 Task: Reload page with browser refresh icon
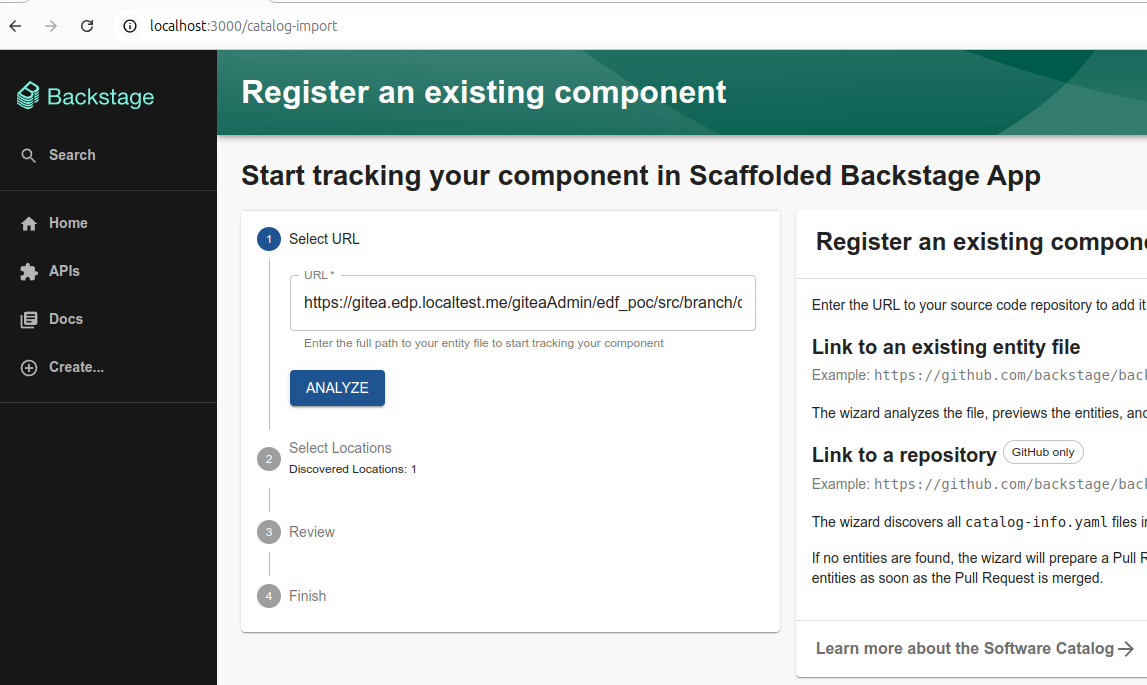87,26
